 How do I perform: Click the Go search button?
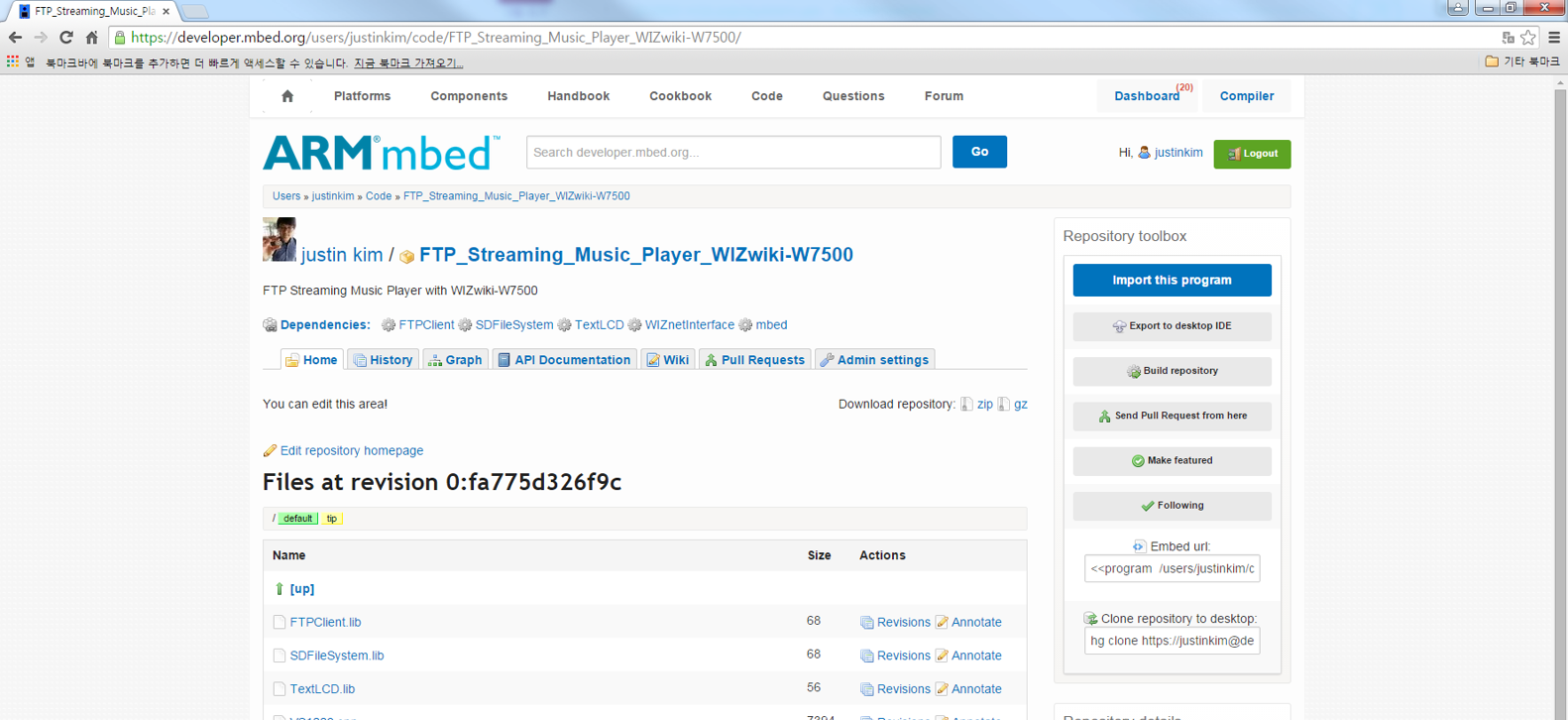click(x=979, y=152)
